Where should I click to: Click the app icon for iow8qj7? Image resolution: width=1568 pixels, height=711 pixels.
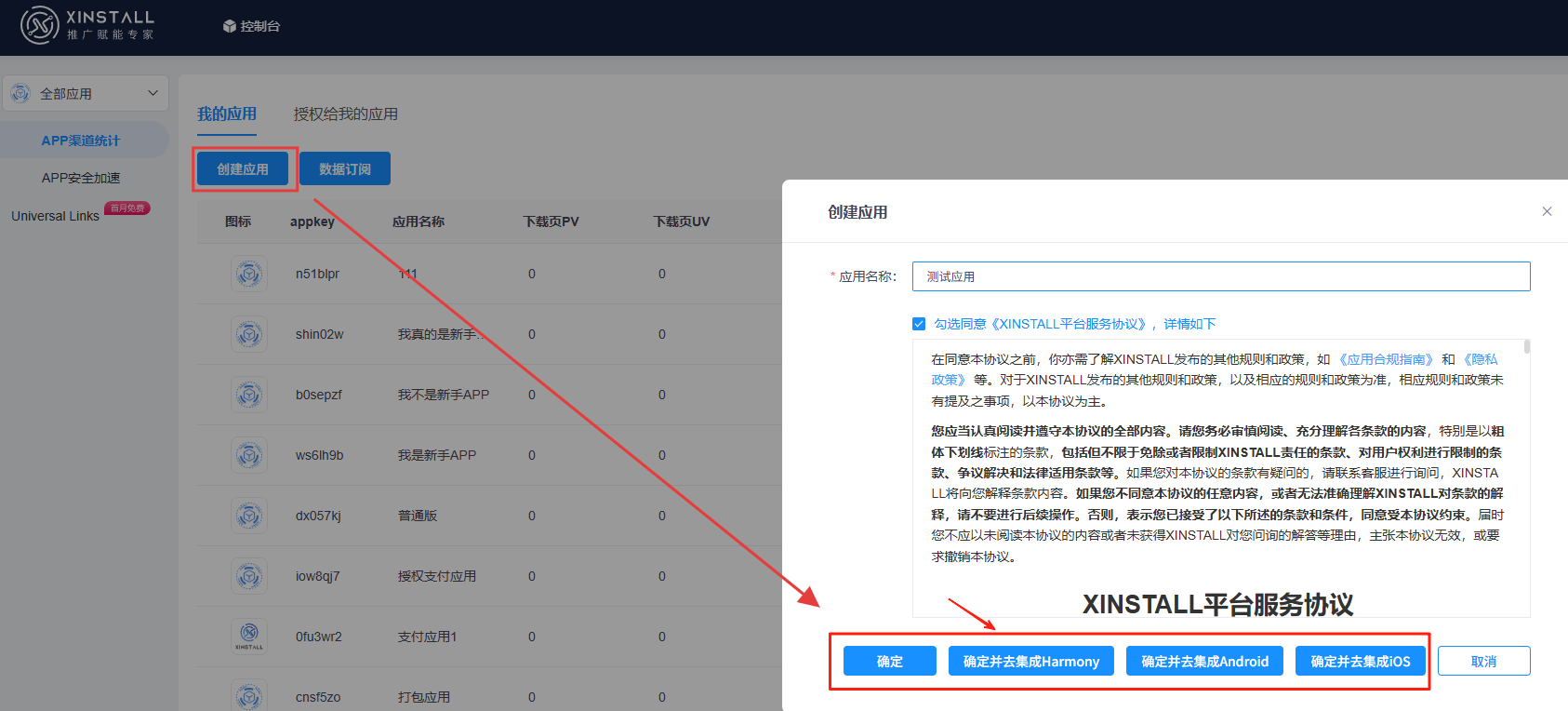tap(248, 576)
